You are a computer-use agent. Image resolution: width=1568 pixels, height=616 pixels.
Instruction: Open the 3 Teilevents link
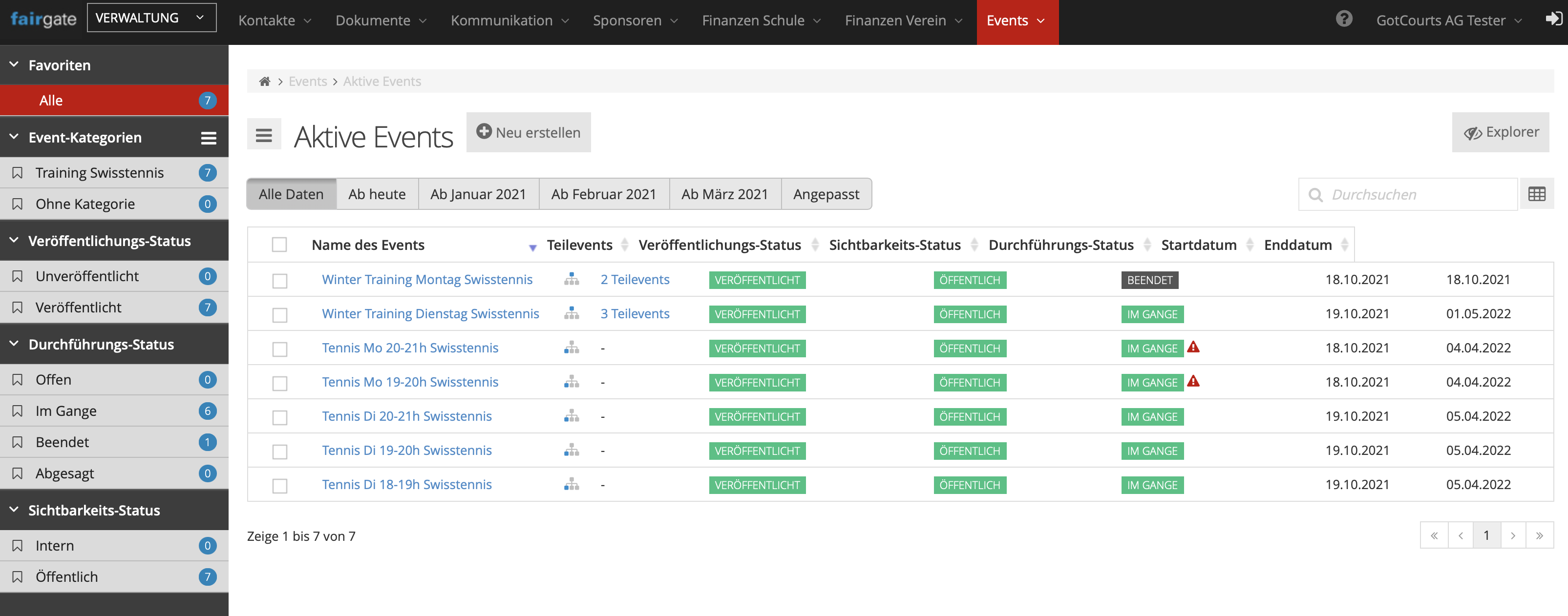coord(635,313)
